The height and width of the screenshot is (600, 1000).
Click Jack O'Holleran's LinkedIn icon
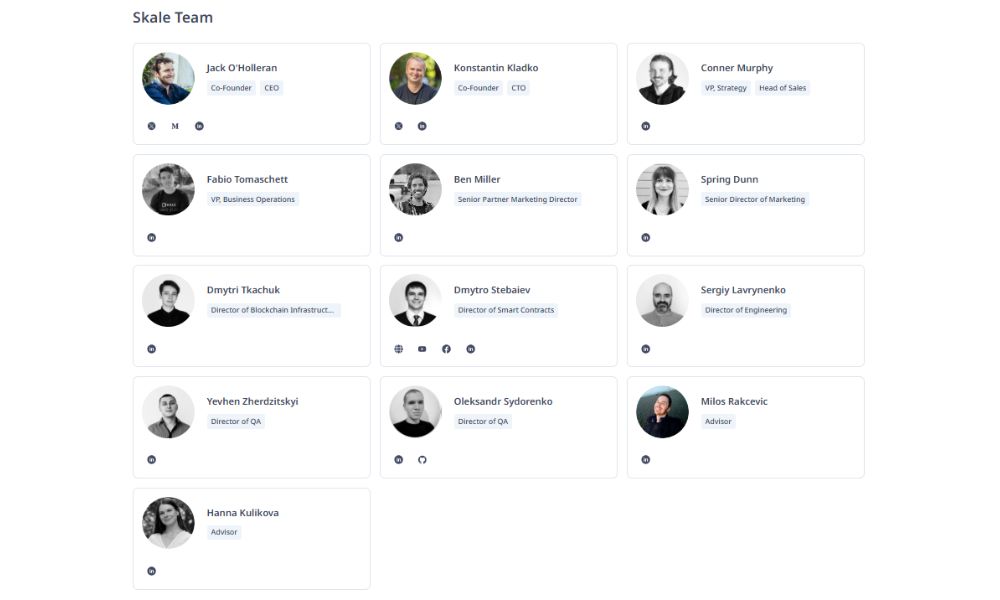[x=199, y=126]
